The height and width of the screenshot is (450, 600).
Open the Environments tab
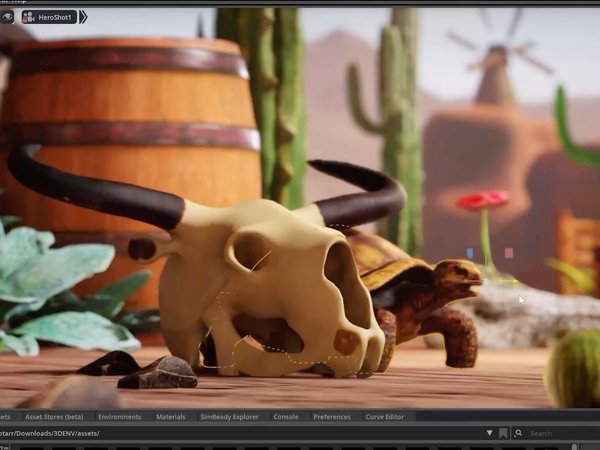pos(119,416)
